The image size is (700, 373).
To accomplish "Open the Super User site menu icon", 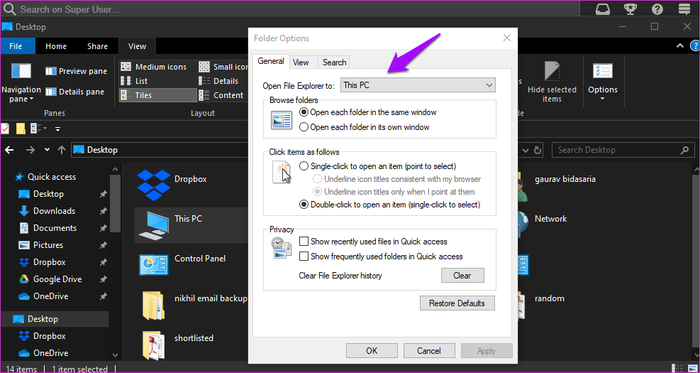I will (684, 9).
